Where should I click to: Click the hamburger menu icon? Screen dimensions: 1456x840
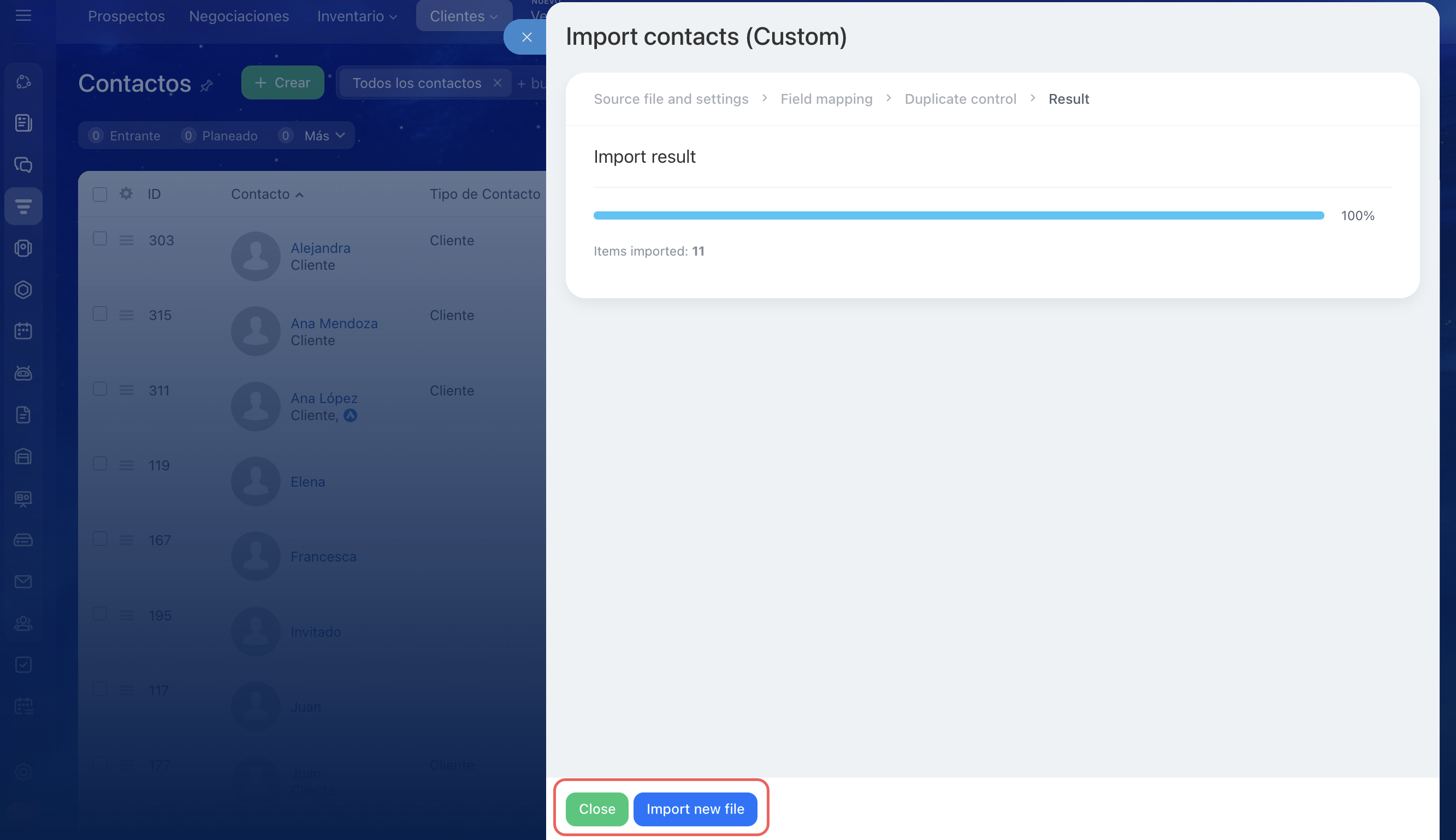click(23, 16)
